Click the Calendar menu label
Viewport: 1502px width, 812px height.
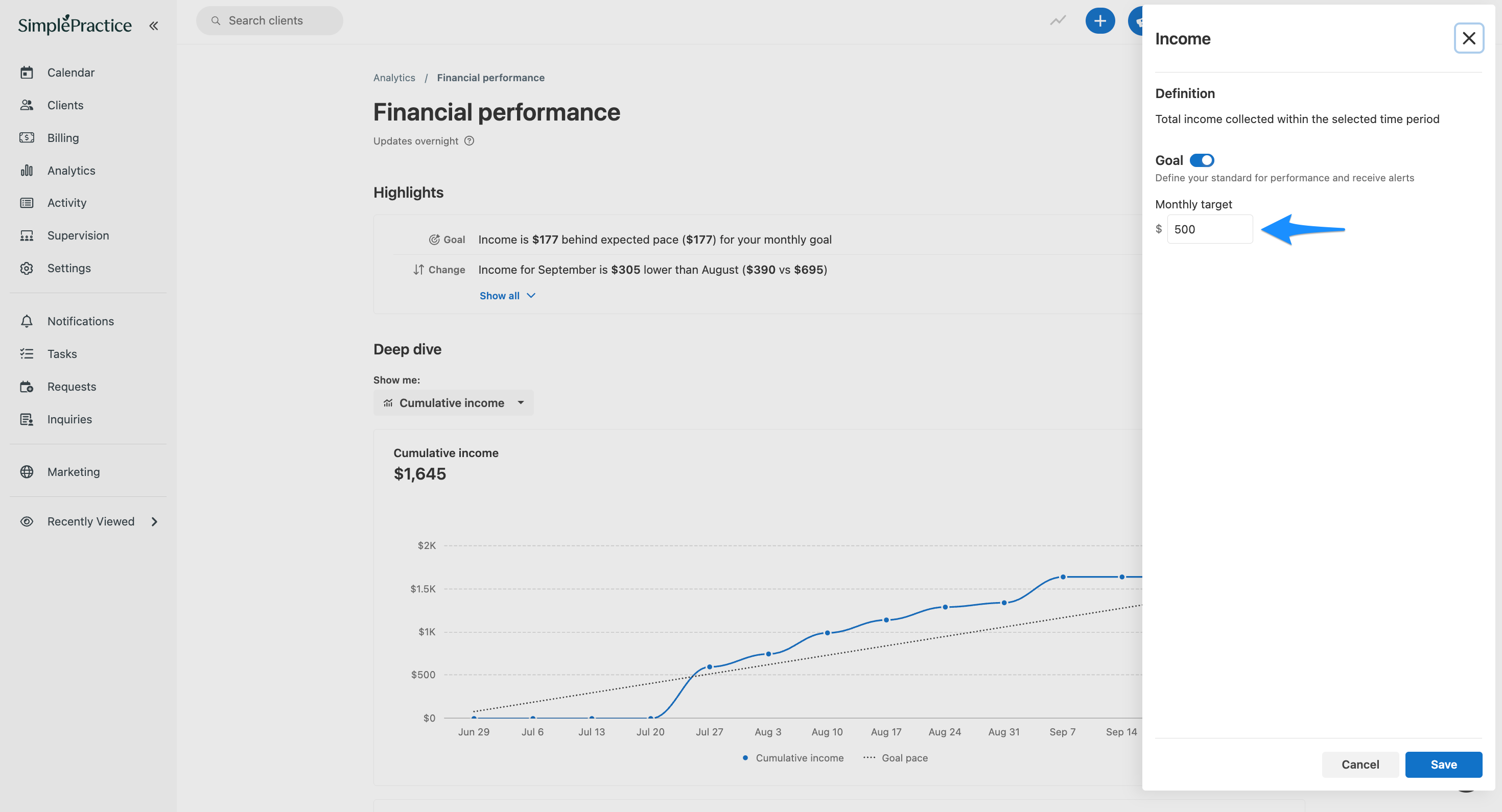(71, 73)
